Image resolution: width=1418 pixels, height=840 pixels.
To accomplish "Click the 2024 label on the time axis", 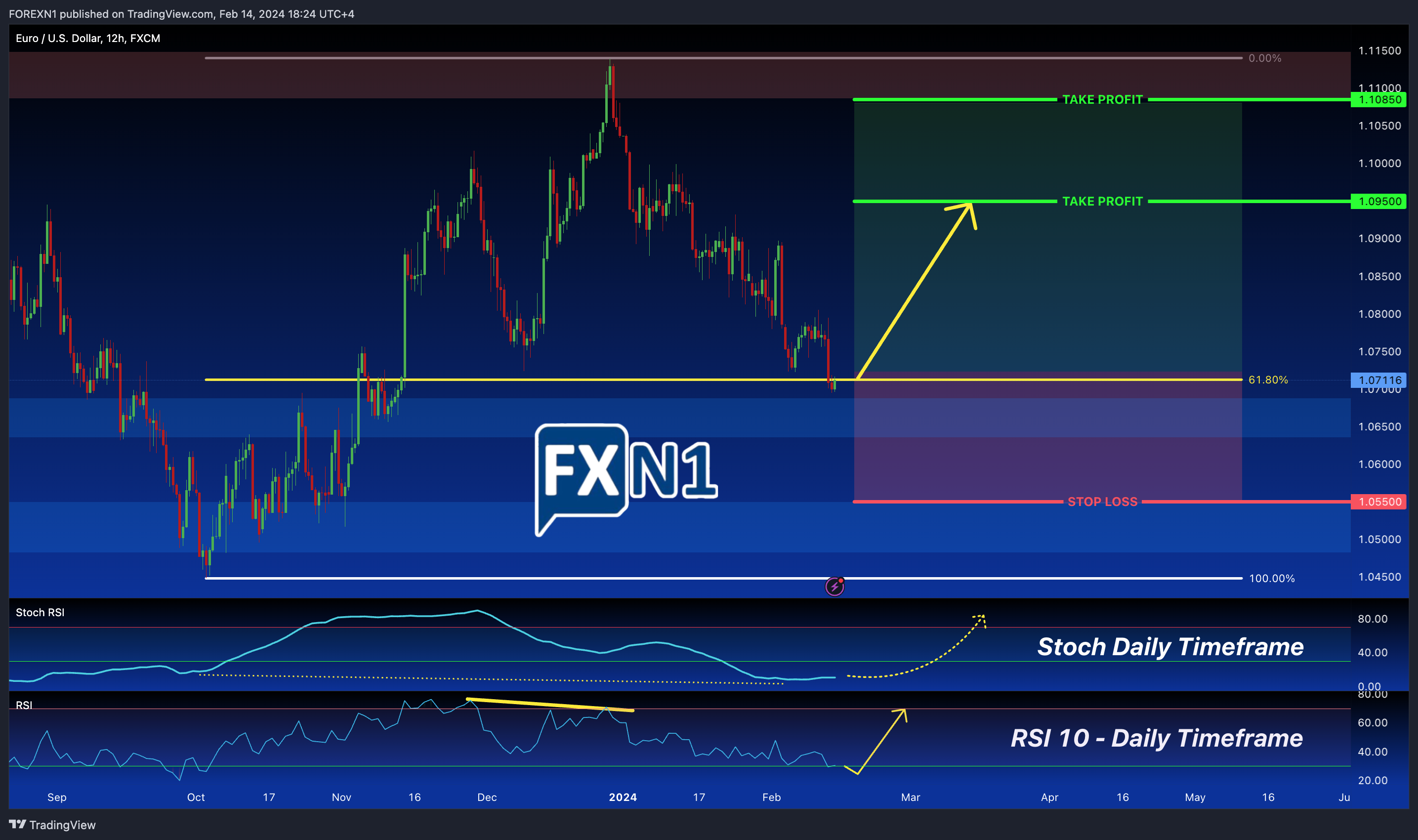I will (x=623, y=797).
